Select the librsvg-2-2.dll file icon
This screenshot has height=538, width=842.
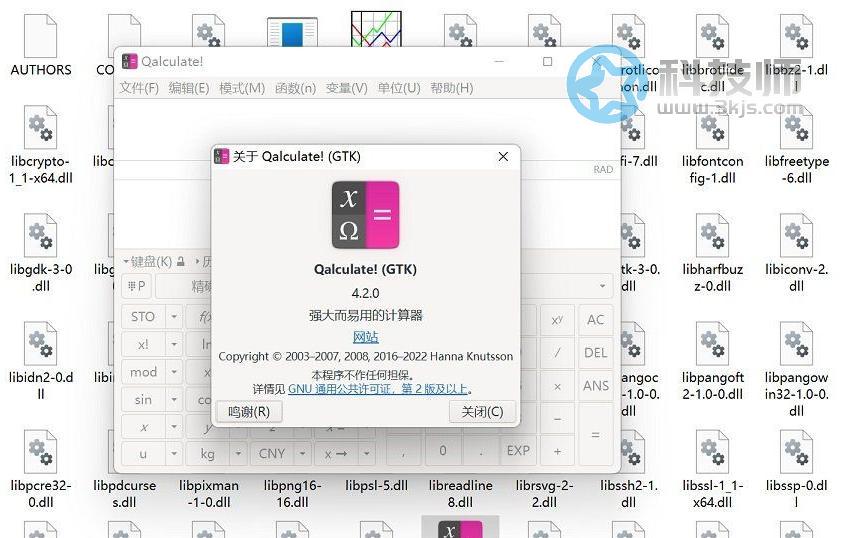tap(545, 493)
